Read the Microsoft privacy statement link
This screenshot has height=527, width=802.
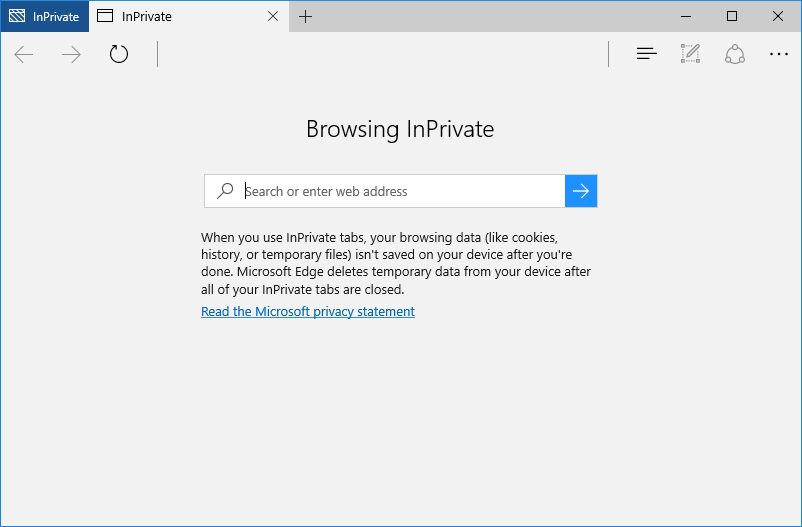tap(307, 312)
